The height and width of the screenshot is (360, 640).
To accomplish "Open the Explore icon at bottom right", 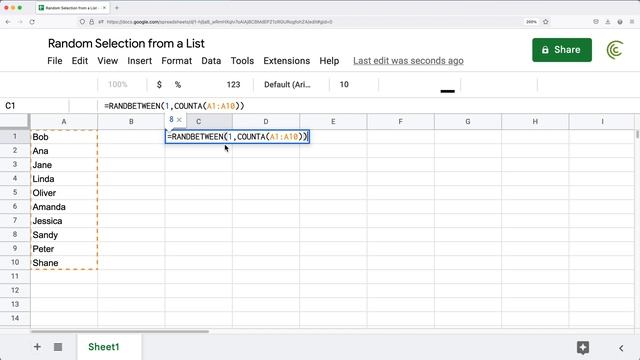I will 583,348.
